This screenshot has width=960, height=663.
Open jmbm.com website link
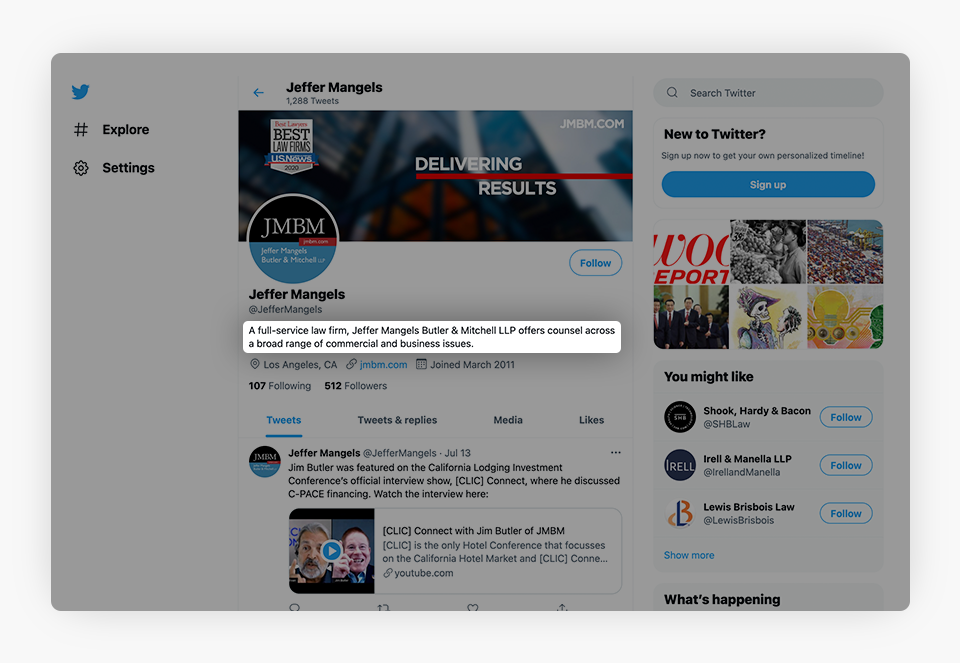pos(383,364)
